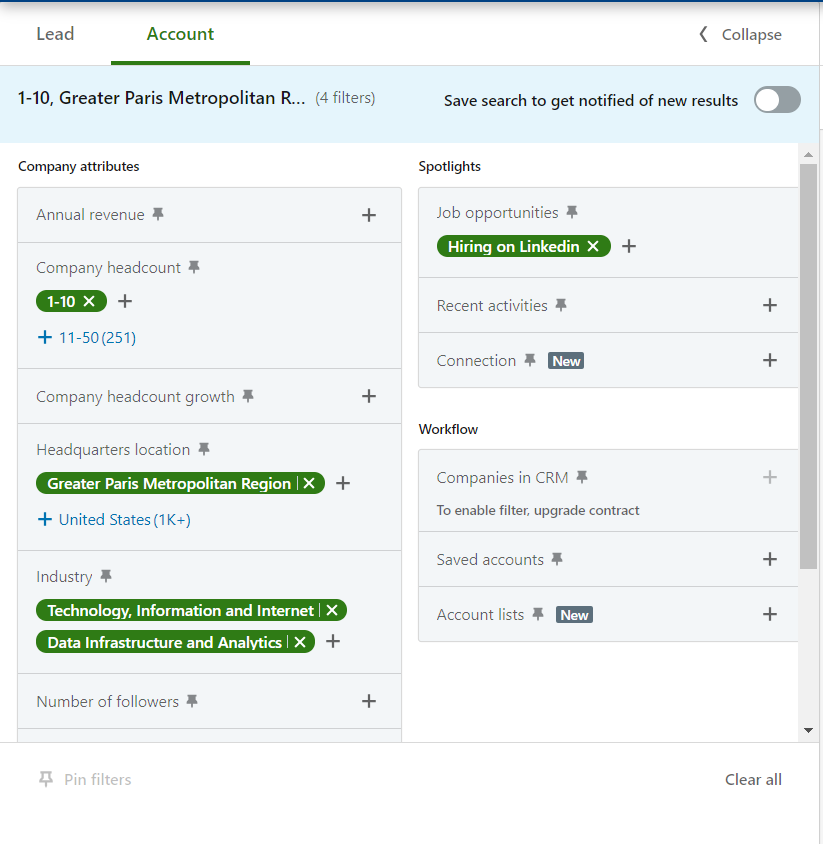Toggle the save search notification switch

click(x=777, y=100)
